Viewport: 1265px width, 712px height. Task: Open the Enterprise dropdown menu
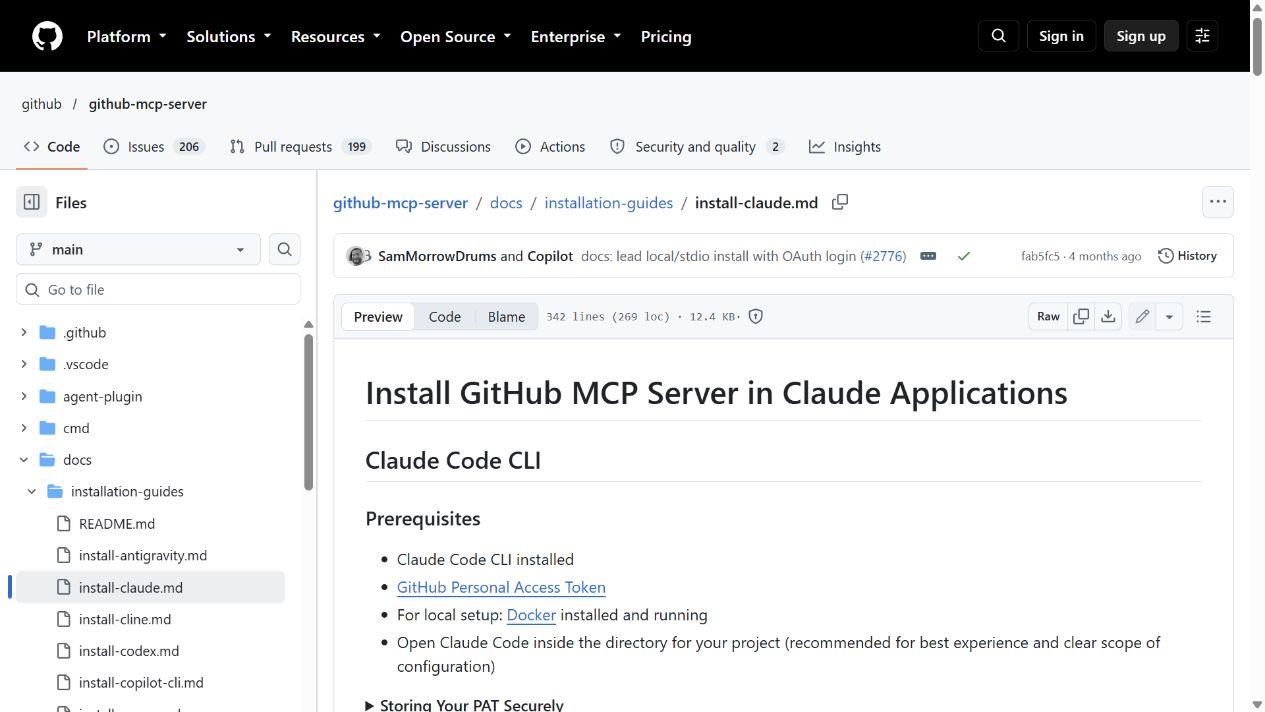click(575, 36)
